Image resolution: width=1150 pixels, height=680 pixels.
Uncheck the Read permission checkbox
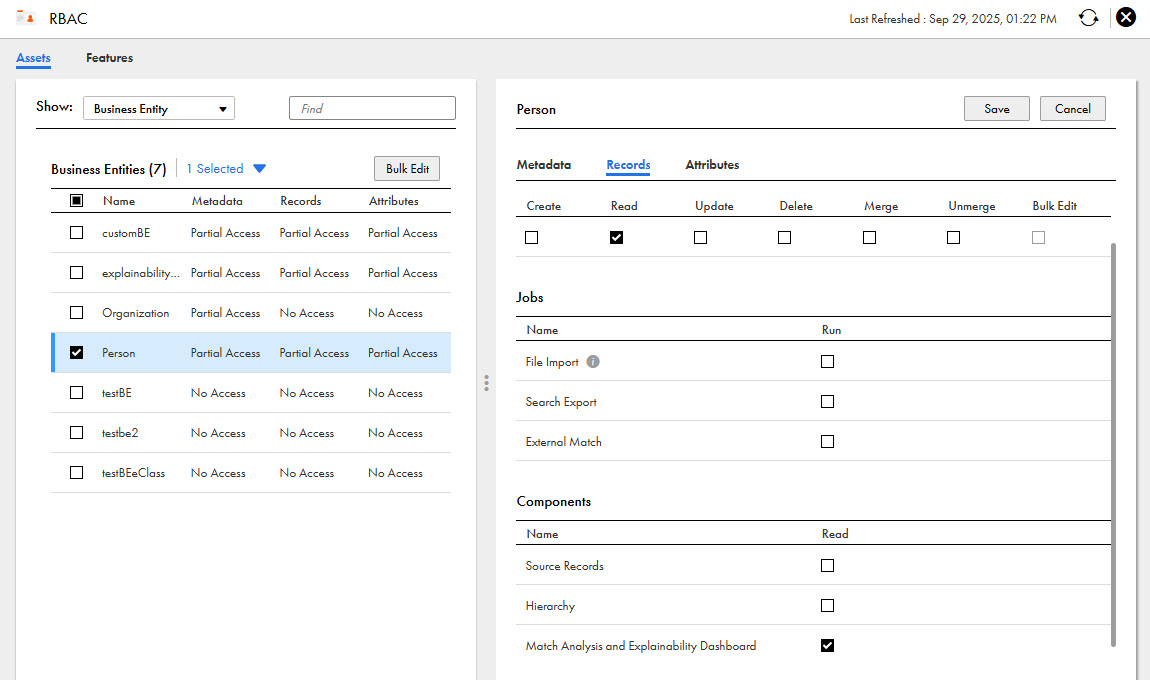pos(616,238)
